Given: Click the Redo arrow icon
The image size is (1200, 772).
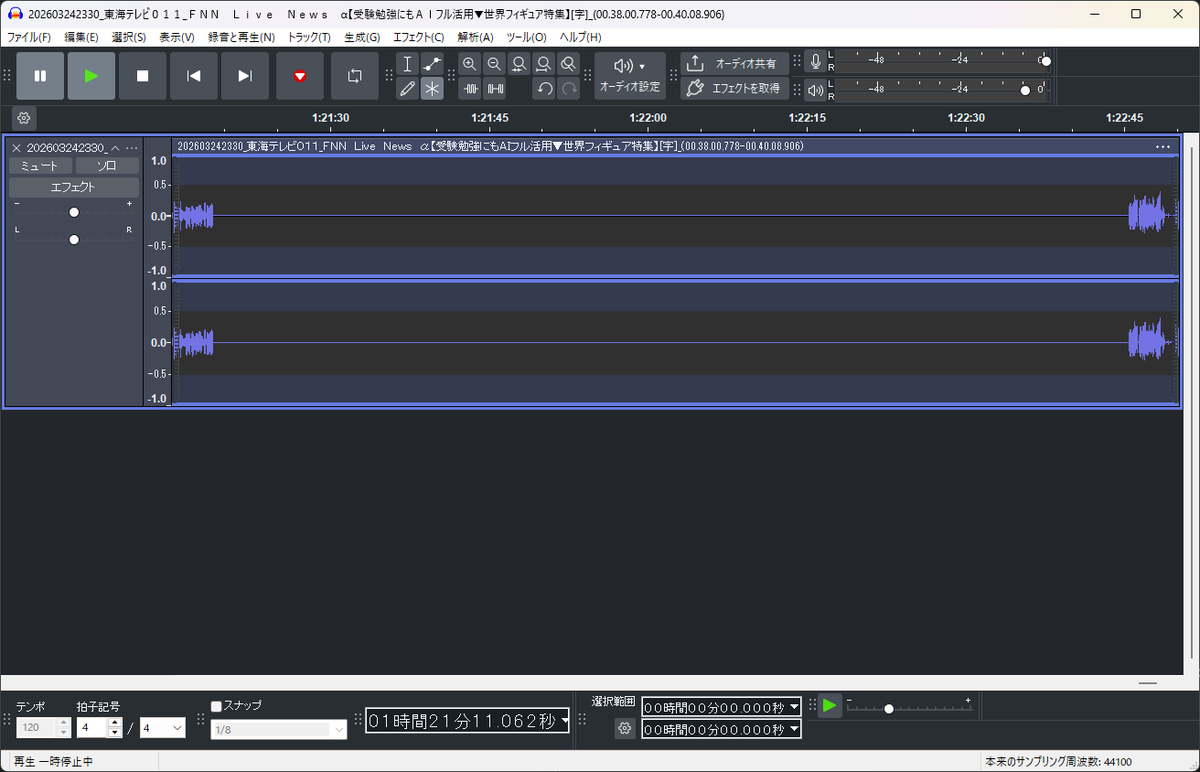Looking at the screenshot, I should [568, 88].
